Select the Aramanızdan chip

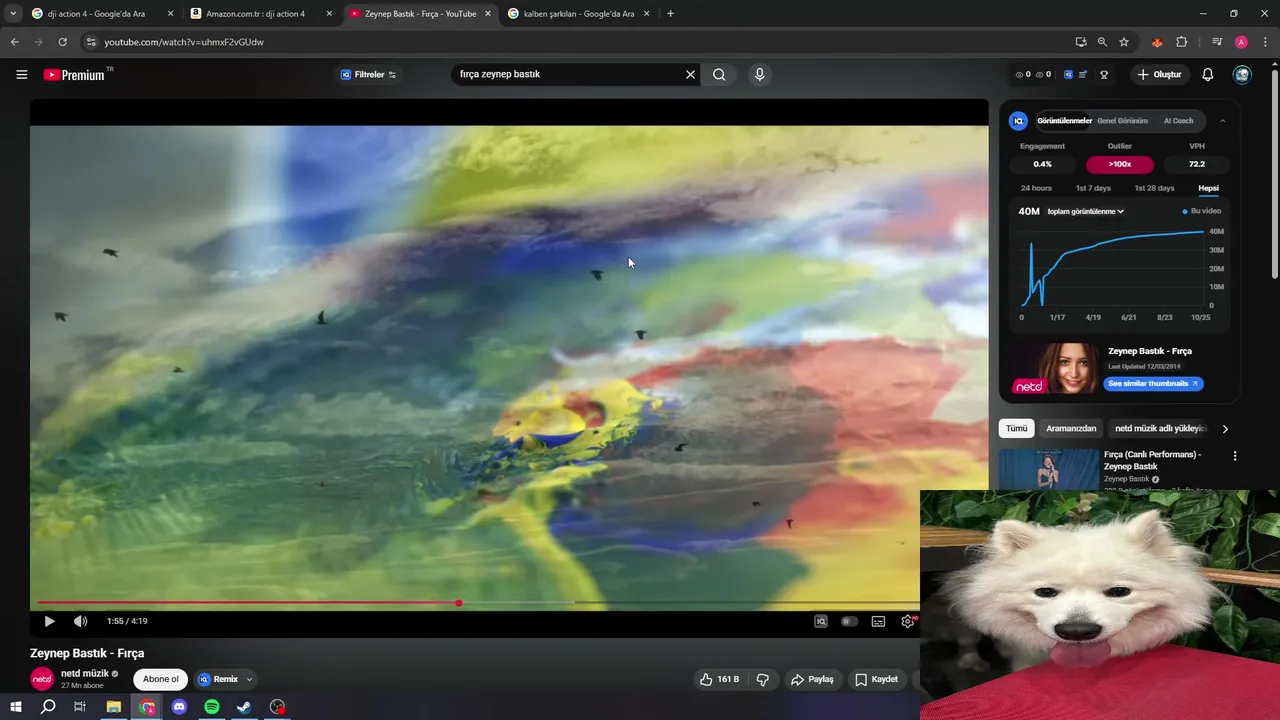click(x=1071, y=428)
